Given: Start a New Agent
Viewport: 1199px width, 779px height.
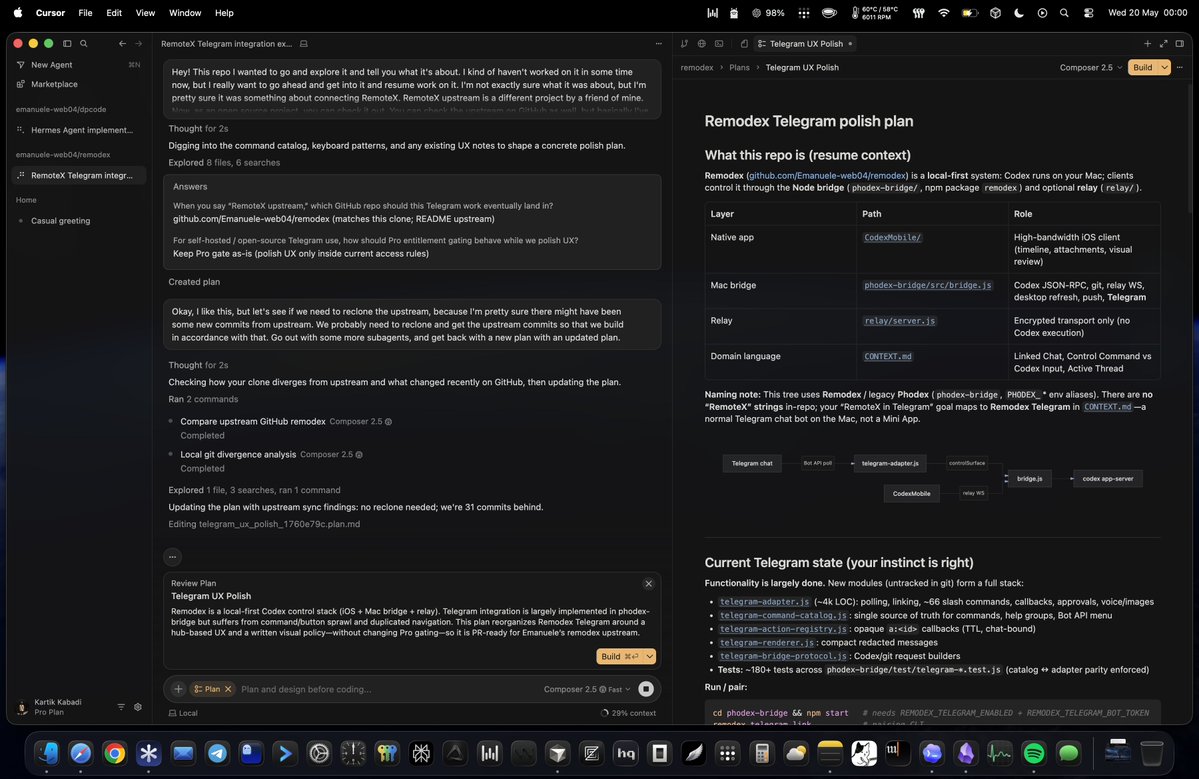Looking at the screenshot, I should (x=79, y=65).
